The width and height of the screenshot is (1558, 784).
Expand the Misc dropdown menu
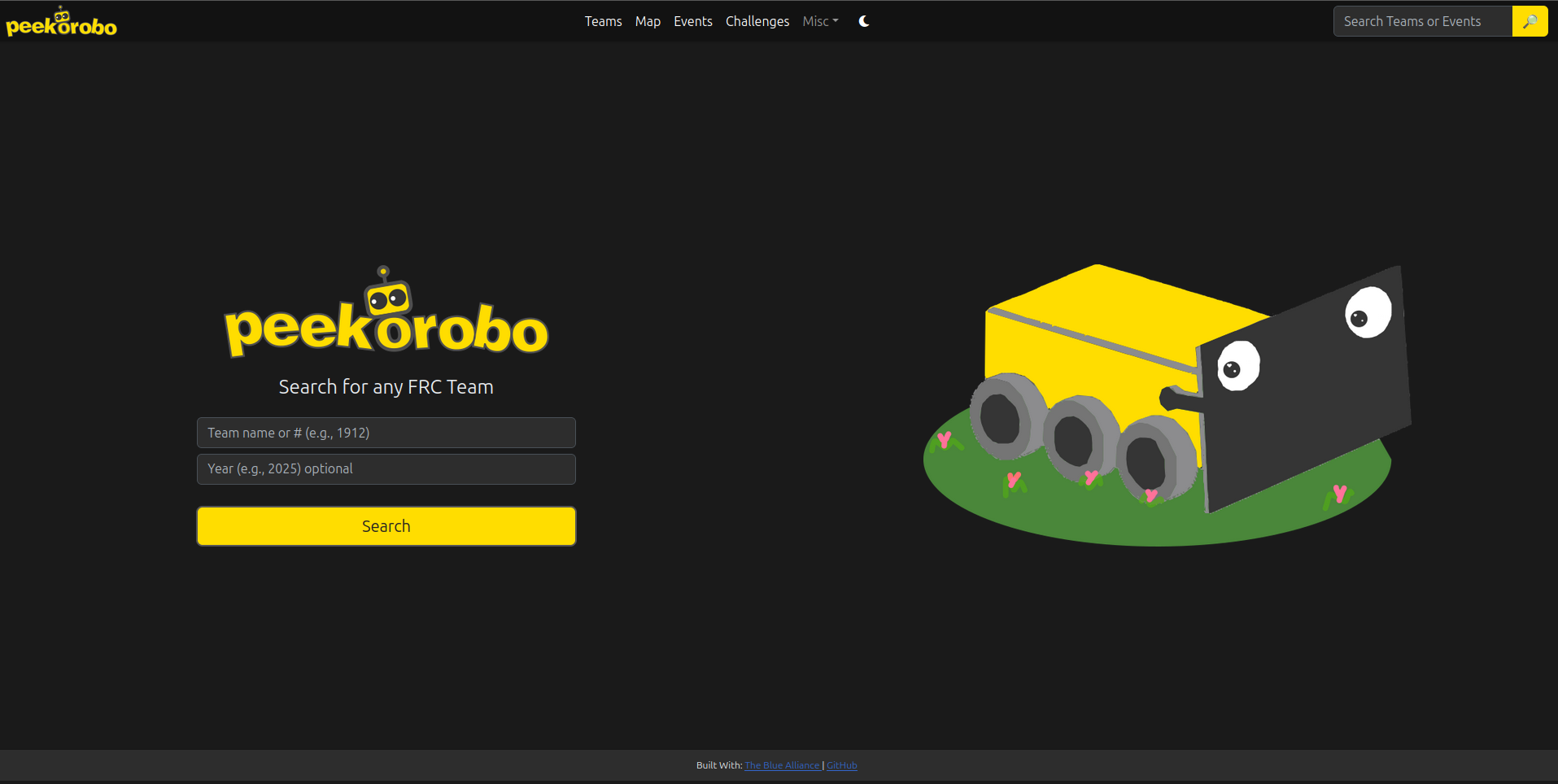coord(820,21)
